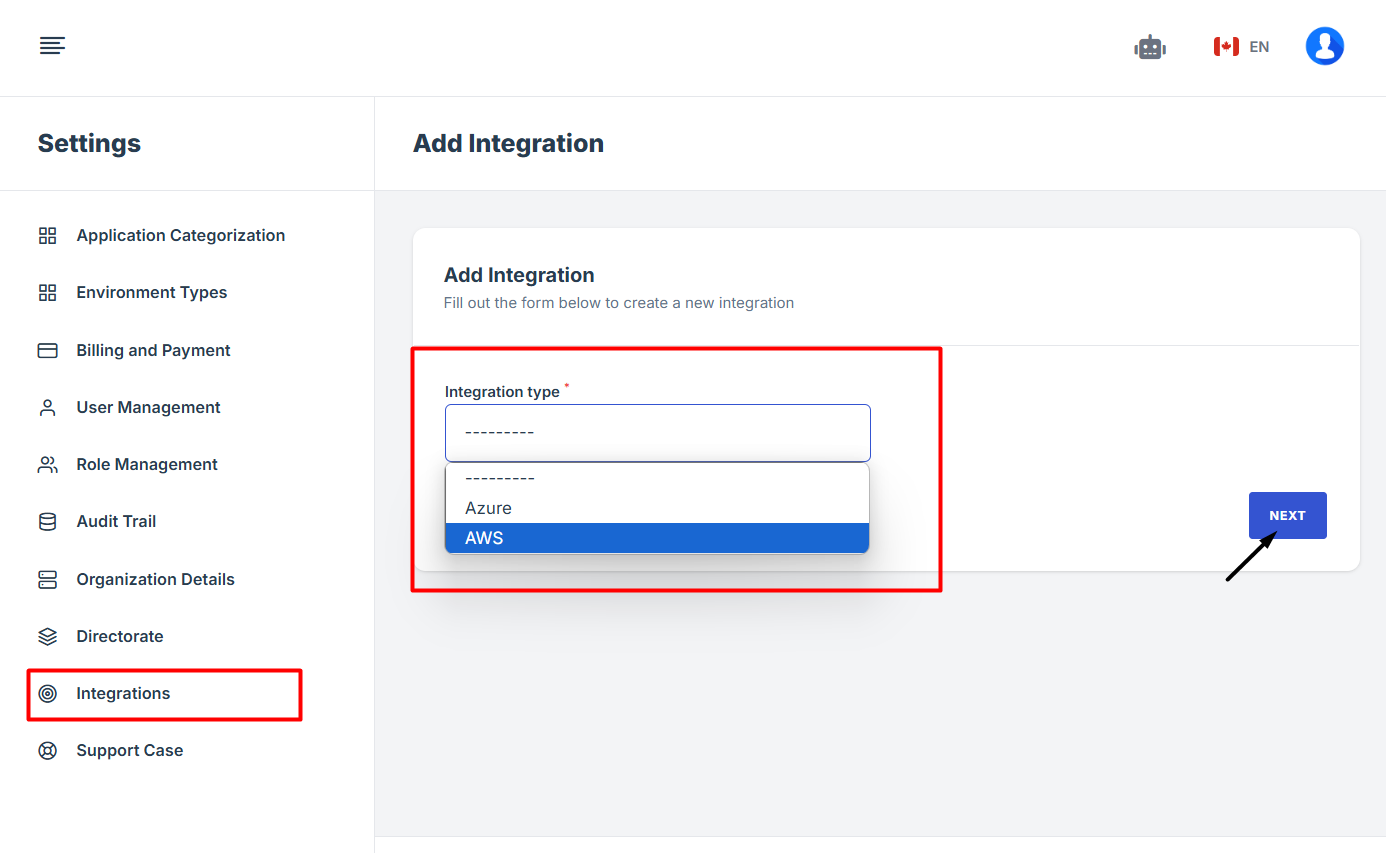Go to Role Management settings

click(x=146, y=465)
